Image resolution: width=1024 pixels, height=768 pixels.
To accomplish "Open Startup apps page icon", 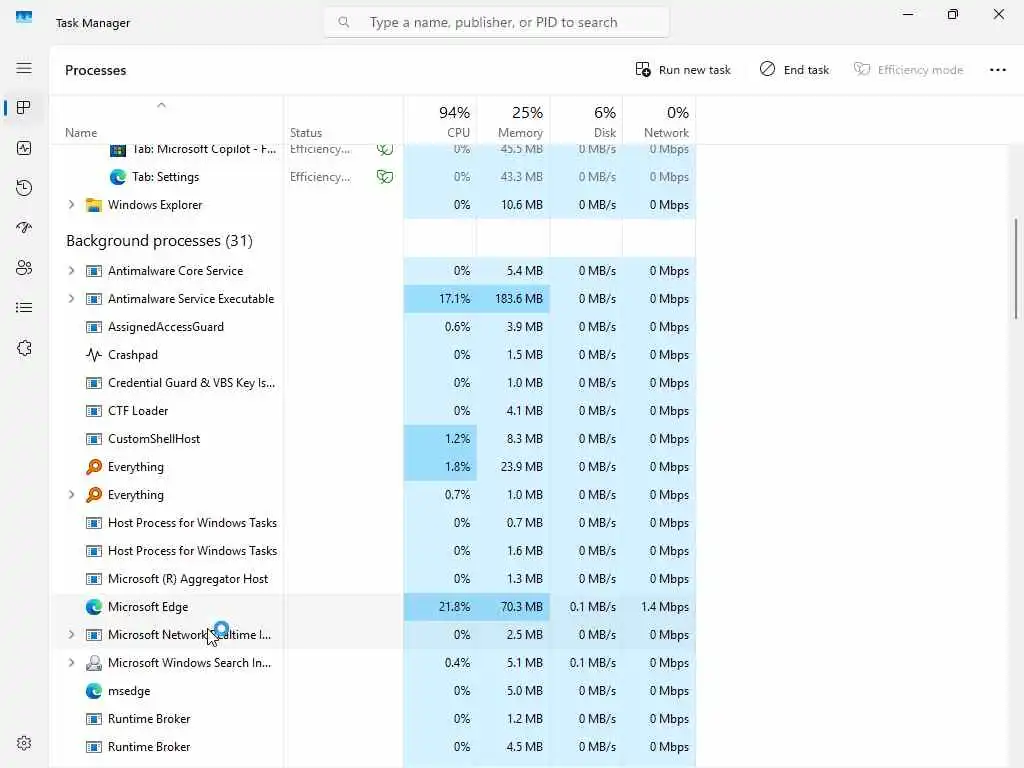I will pos(24,228).
